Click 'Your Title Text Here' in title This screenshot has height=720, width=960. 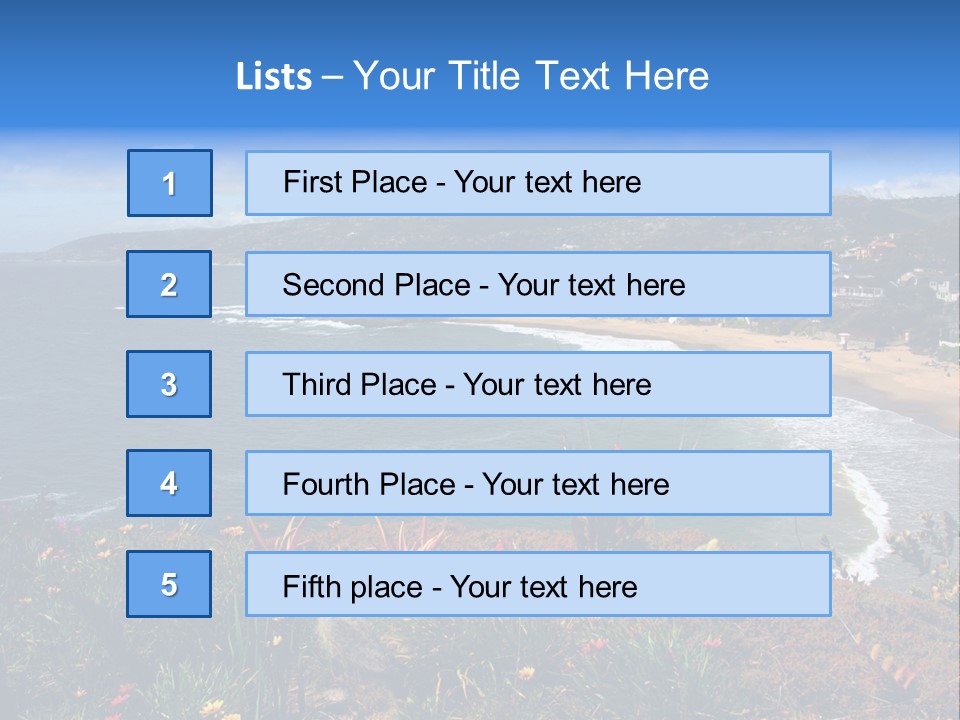point(531,77)
